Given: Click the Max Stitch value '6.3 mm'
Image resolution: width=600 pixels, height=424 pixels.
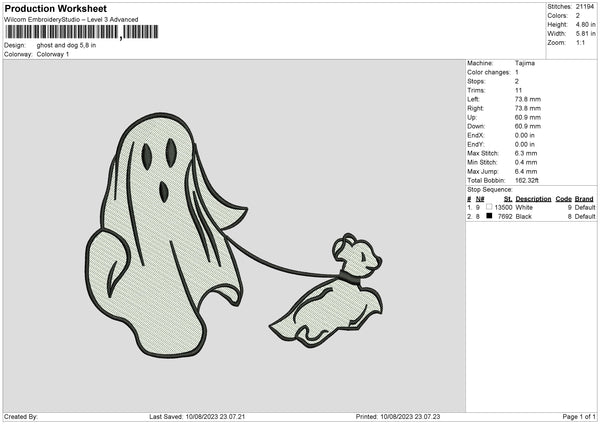Looking at the screenshot, I should point(526,153).
